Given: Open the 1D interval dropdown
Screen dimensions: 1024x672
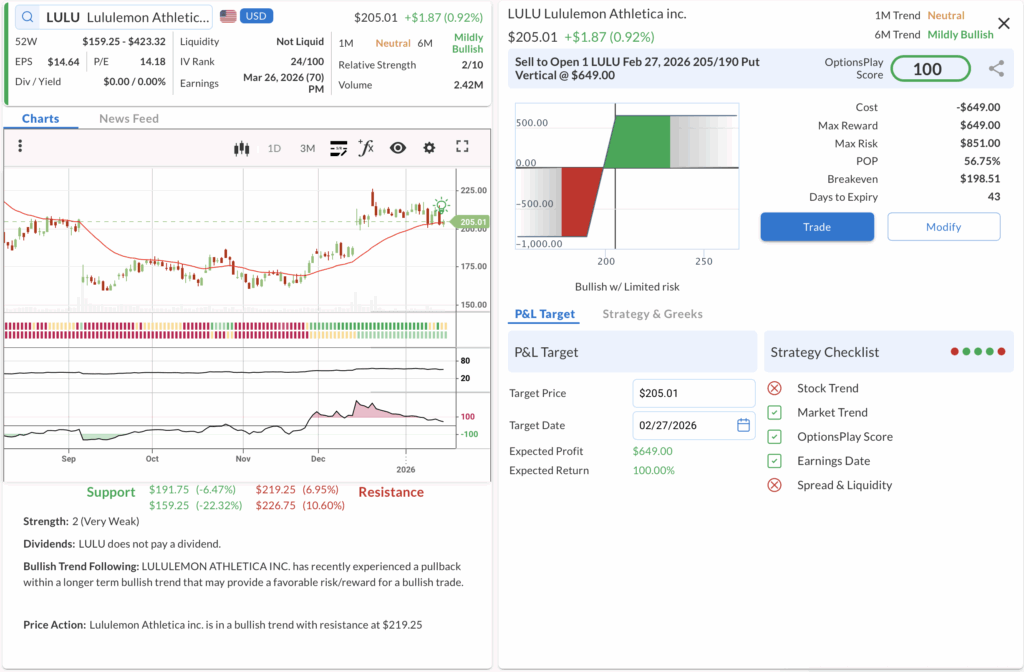Looking at the screenshot, I should point(274,148).
